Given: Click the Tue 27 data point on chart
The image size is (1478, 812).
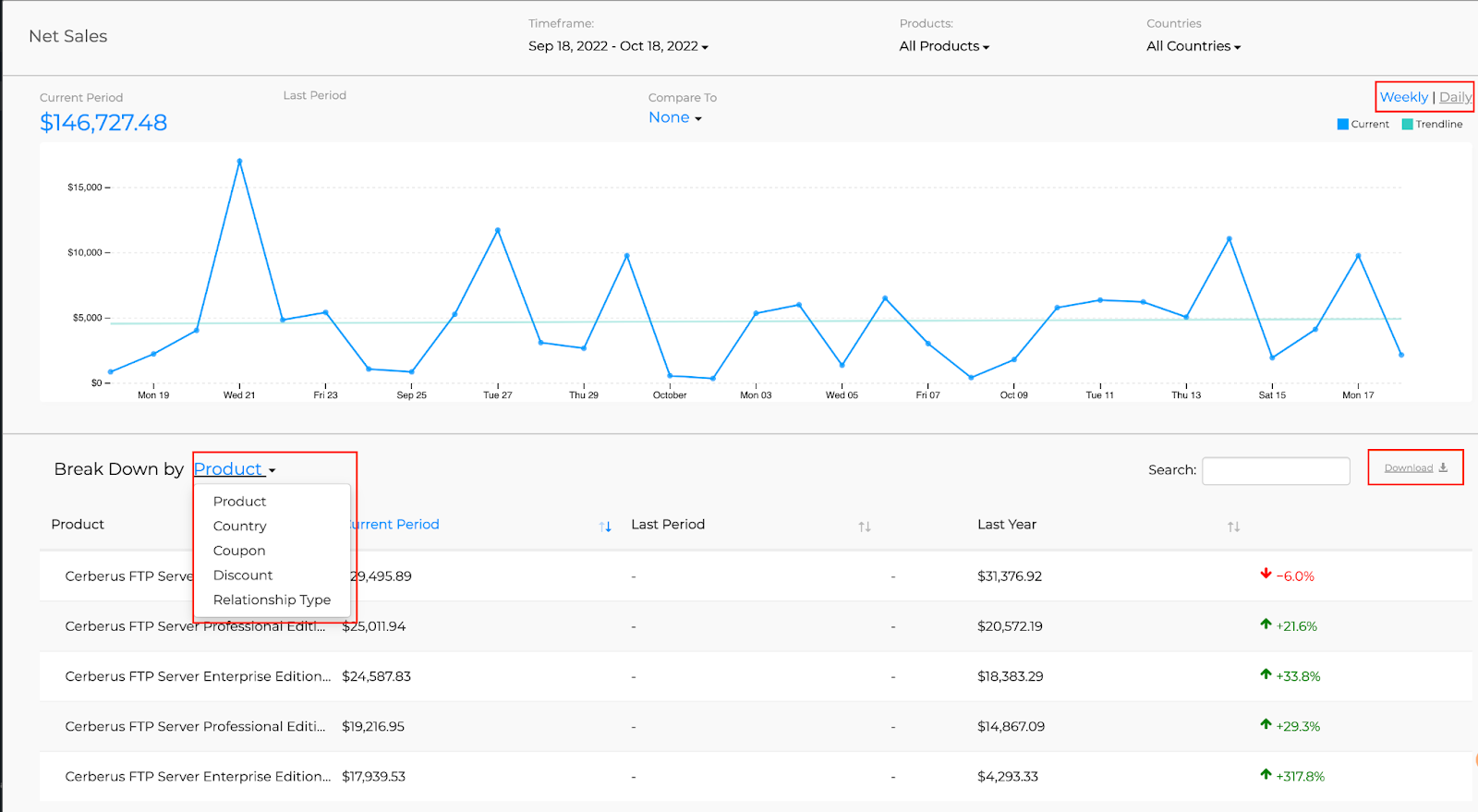Looking at the screenshot, I should tap(498, 230).
